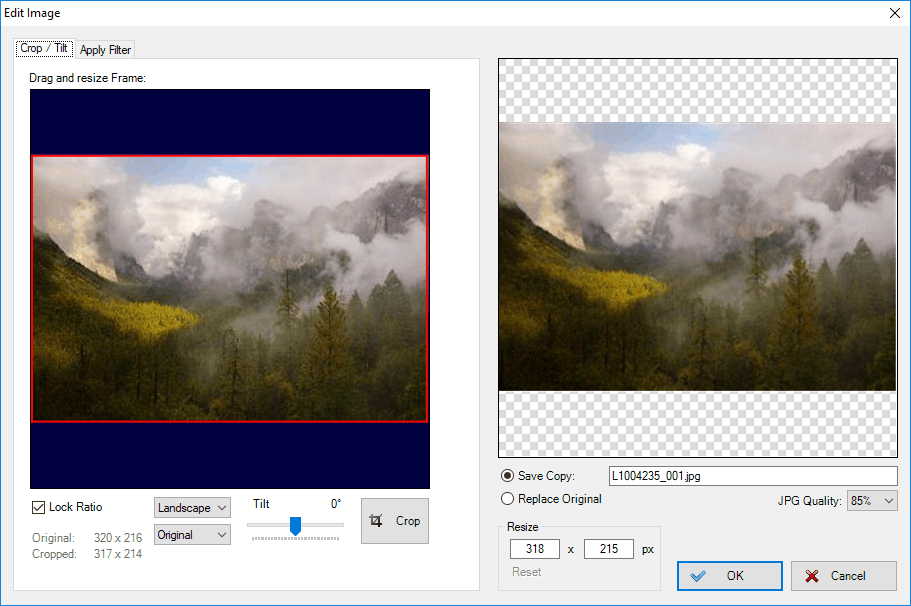Click the resize width field showing 318
Screen dimensions: 911x606
coord(535,548)
